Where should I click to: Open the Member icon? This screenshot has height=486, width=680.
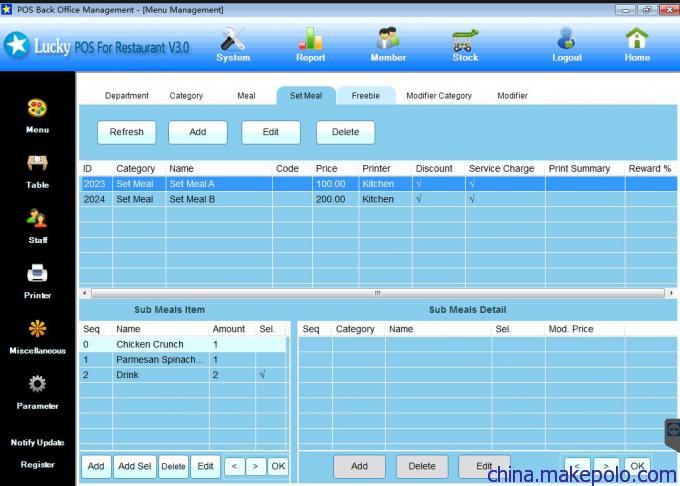(x=388, y=44)
